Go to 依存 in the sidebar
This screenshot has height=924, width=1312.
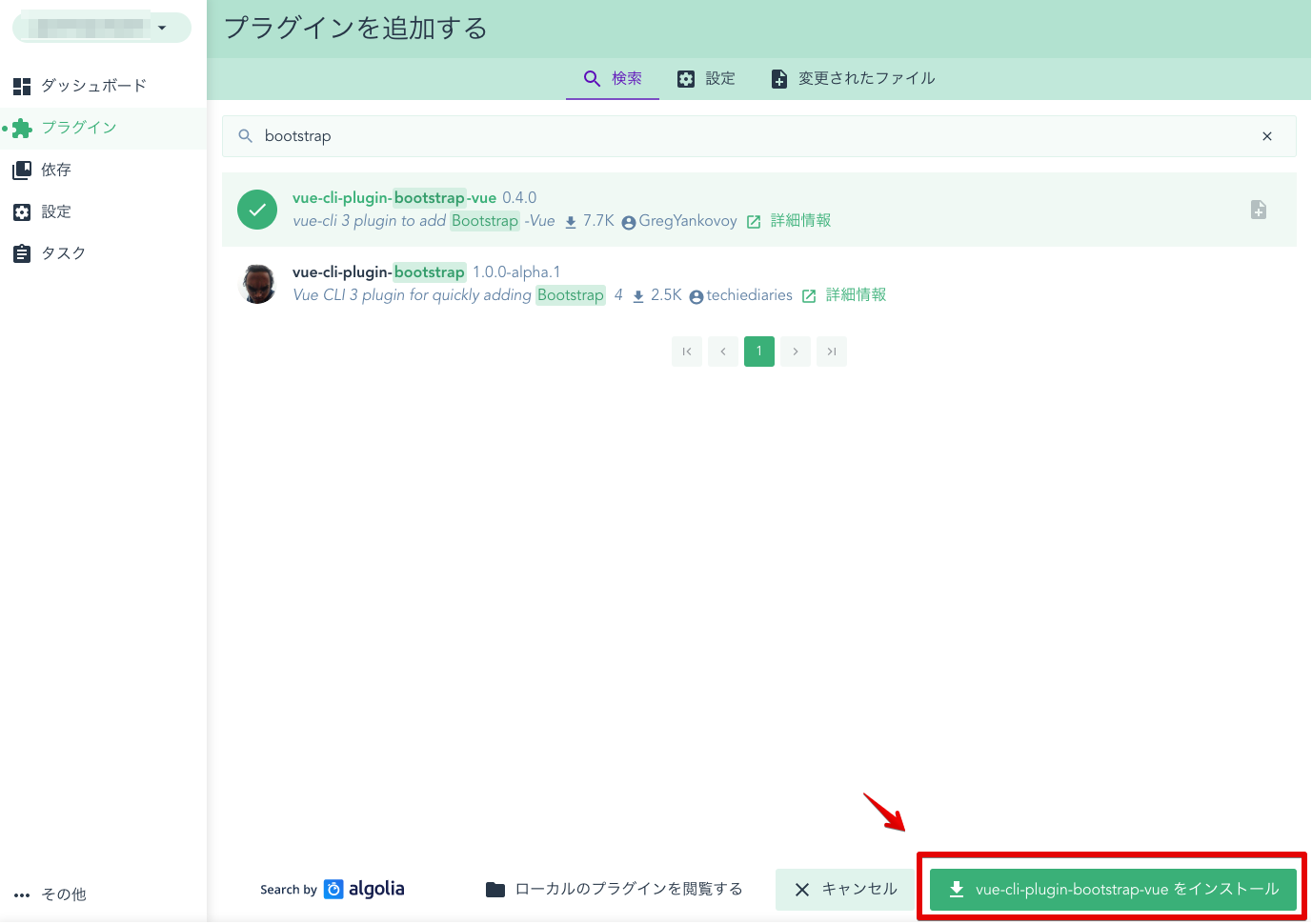[x=103, y=170]
